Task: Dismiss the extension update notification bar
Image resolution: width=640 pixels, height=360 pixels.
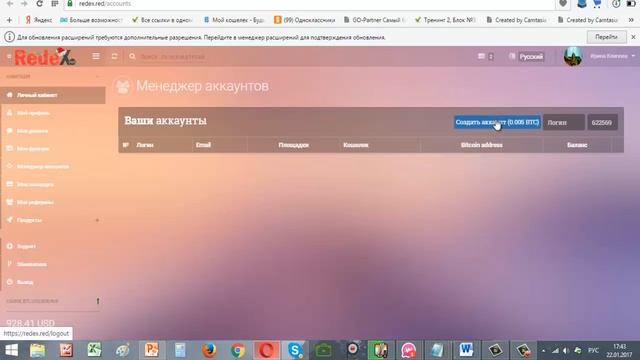Action: tap(633, 37)
